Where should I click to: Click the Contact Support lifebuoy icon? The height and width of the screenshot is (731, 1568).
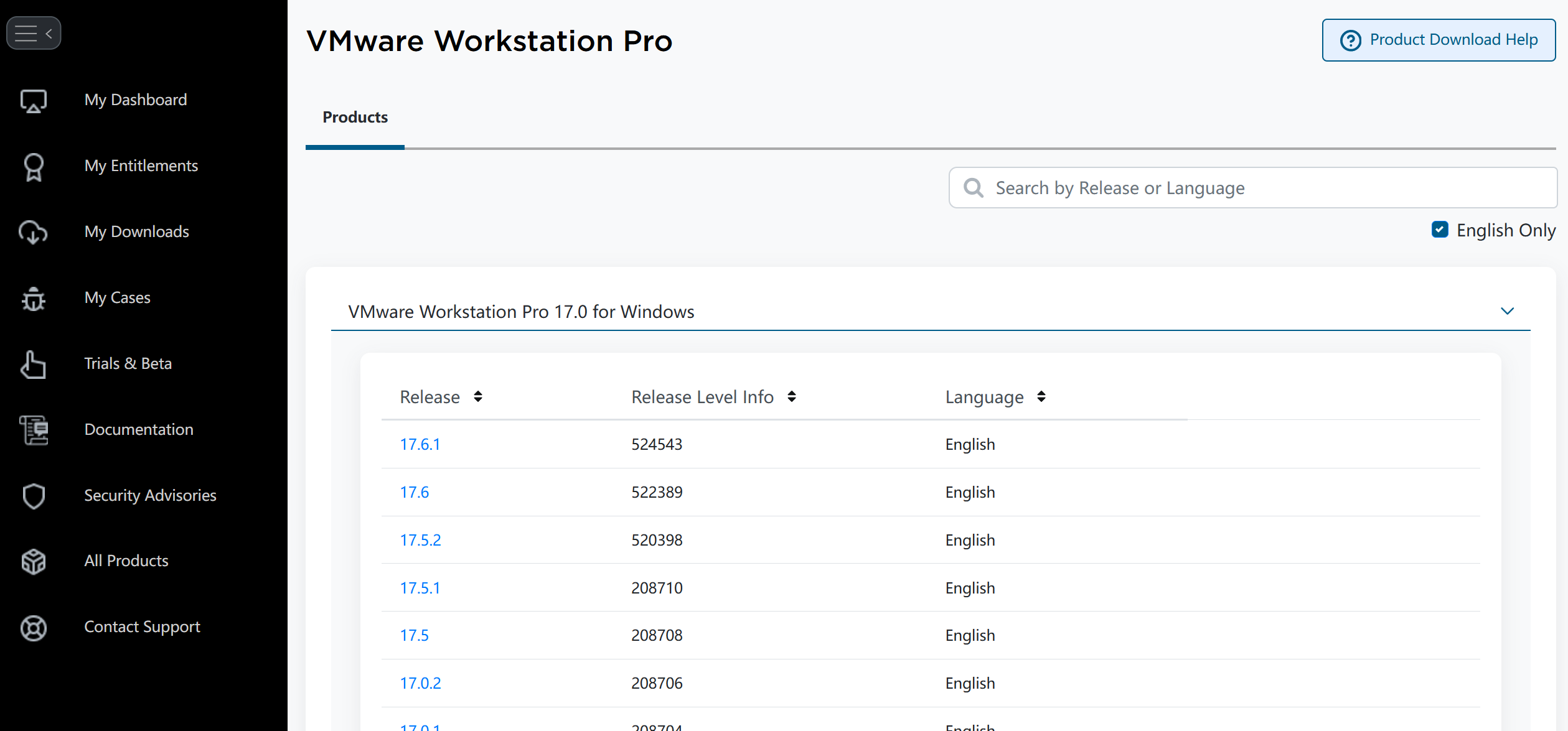point(34,628)
